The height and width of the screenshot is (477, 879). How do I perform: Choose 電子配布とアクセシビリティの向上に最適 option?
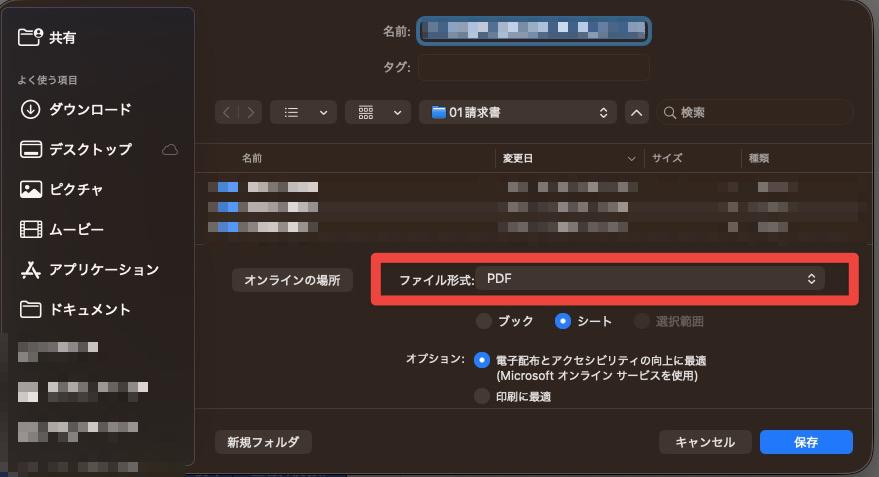(x=482, y=360)
